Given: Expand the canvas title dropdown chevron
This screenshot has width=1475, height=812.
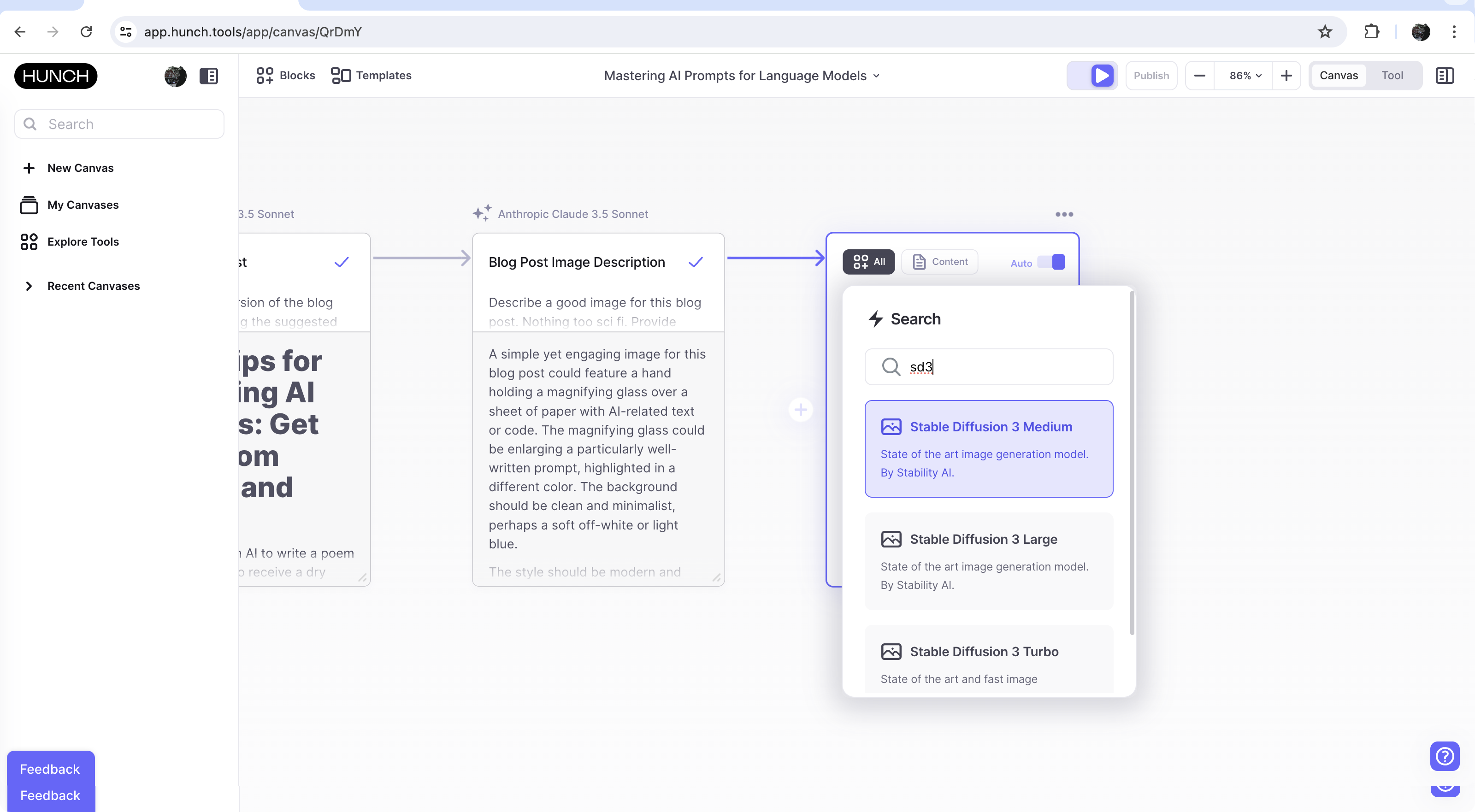Looking at the screenshot, I should click(x=876, y=76).
